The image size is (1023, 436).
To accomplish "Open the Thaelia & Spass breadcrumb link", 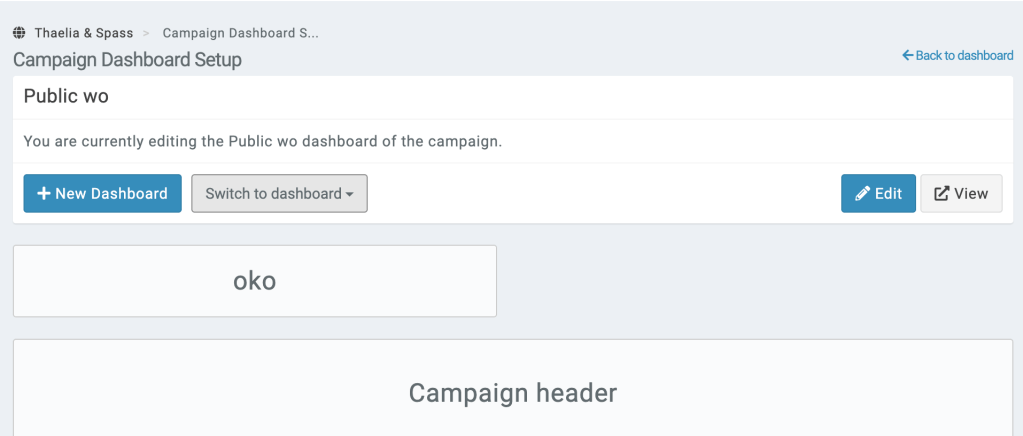I will coord(83,33).
